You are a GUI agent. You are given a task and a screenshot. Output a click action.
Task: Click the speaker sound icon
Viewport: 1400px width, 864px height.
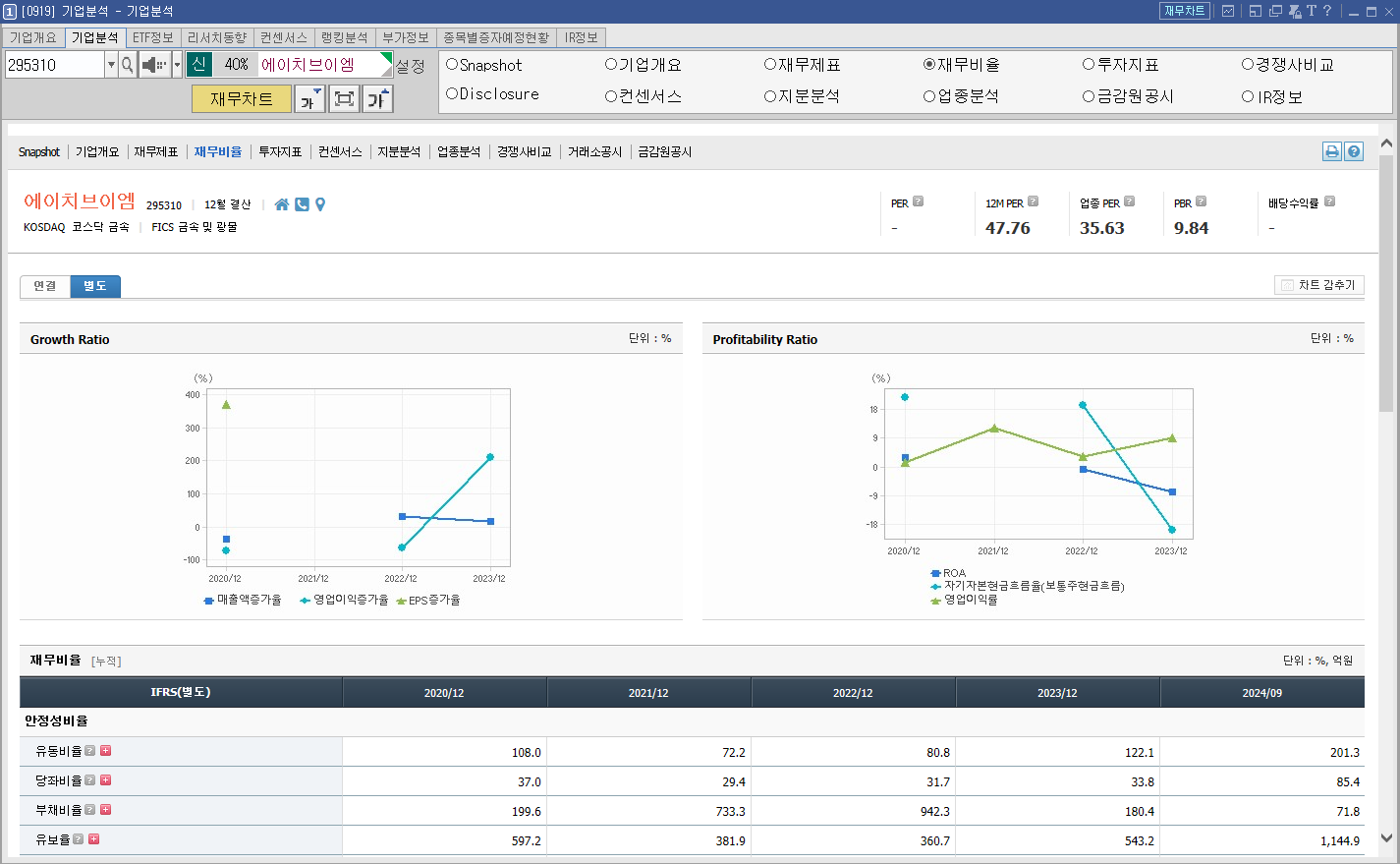pyautogui.click(x=154, y=65)
